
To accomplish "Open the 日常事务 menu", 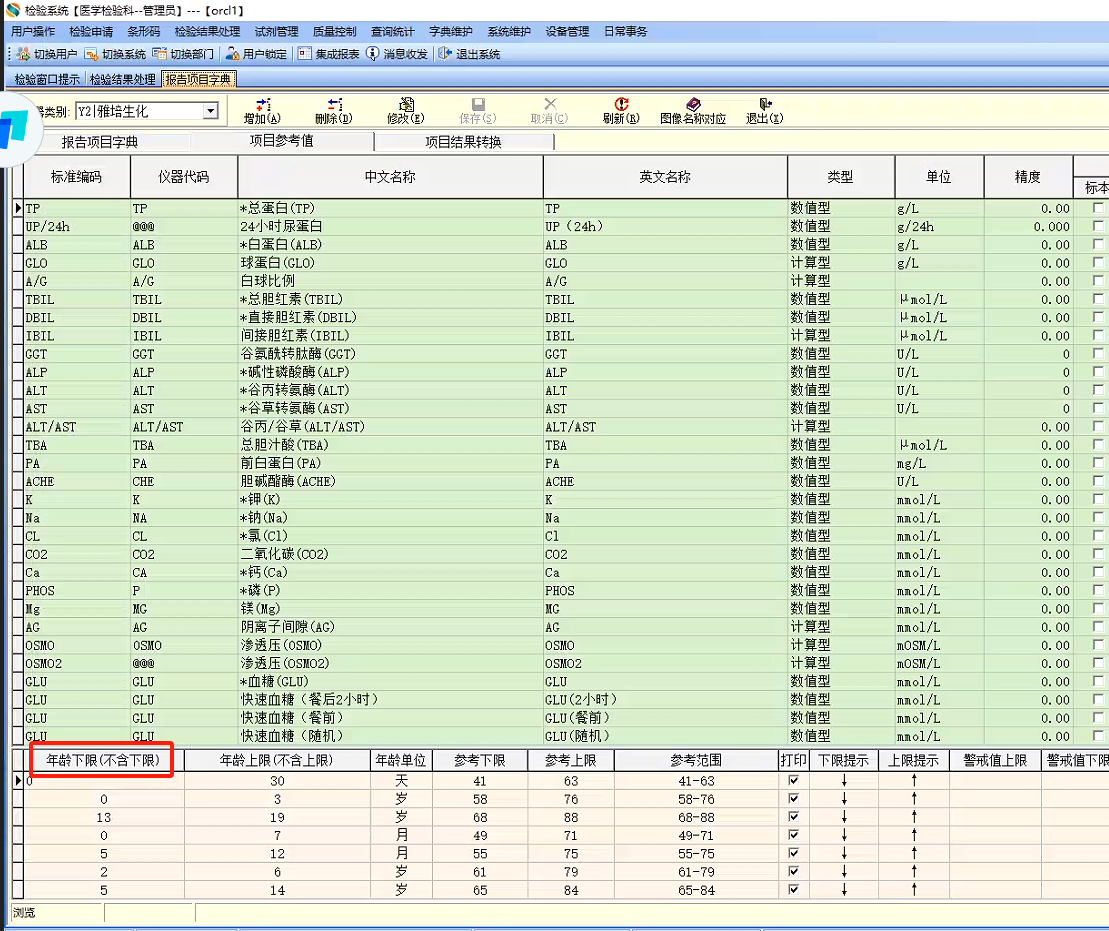I will (625, 31).
